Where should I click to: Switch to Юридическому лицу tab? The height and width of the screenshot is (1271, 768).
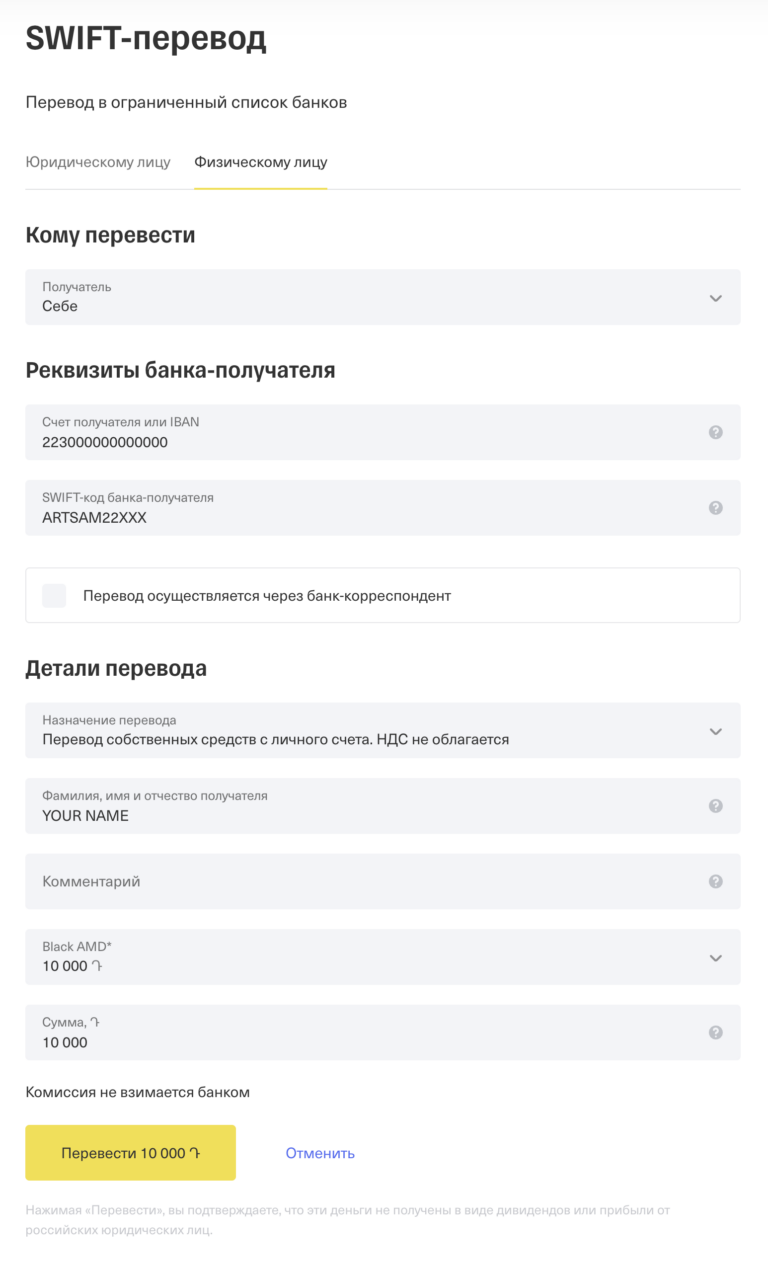tap(98, 162)
